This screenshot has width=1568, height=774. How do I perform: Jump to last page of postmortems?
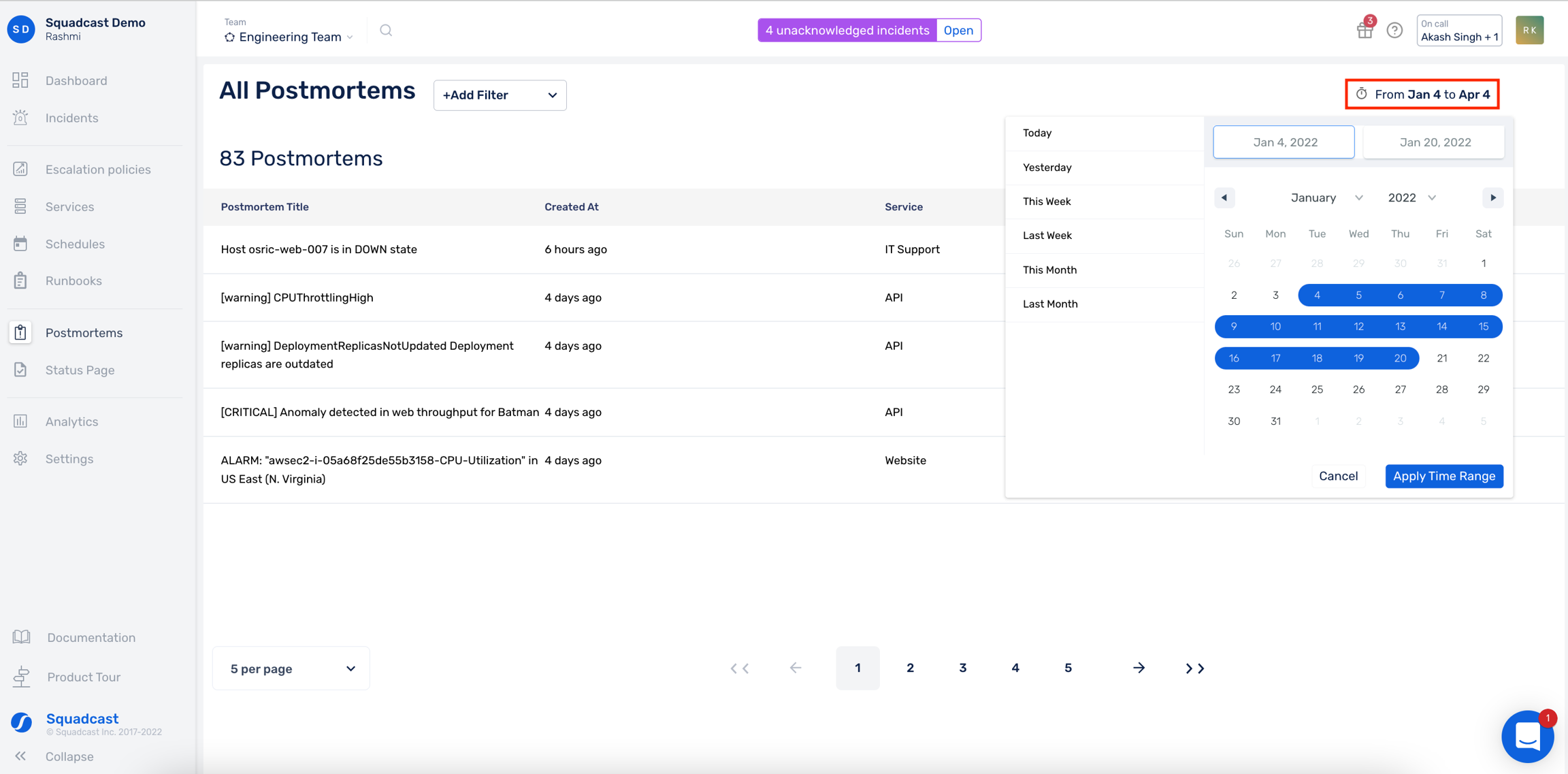[x=1194, y=668]
